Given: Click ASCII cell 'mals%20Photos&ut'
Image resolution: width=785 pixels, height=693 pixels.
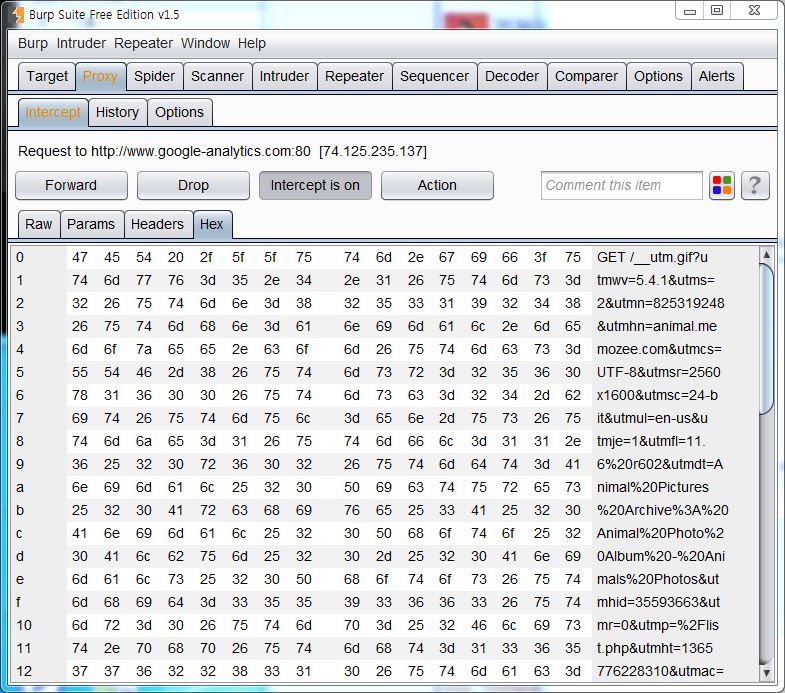Looking at the screenshot, I should point(657,579).
